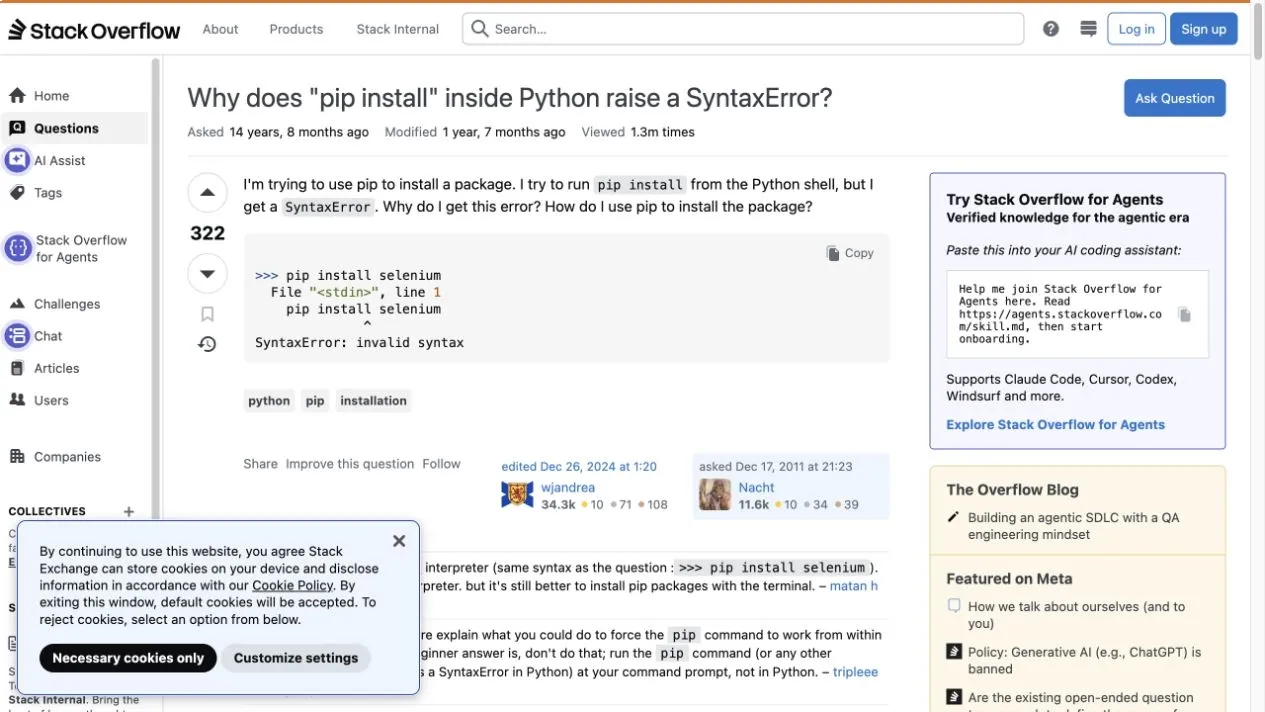Viewport: 1265px width, 712px height.
Task: Open Explore Stack Overflow for Agents link
Action: pos(1055,424)
